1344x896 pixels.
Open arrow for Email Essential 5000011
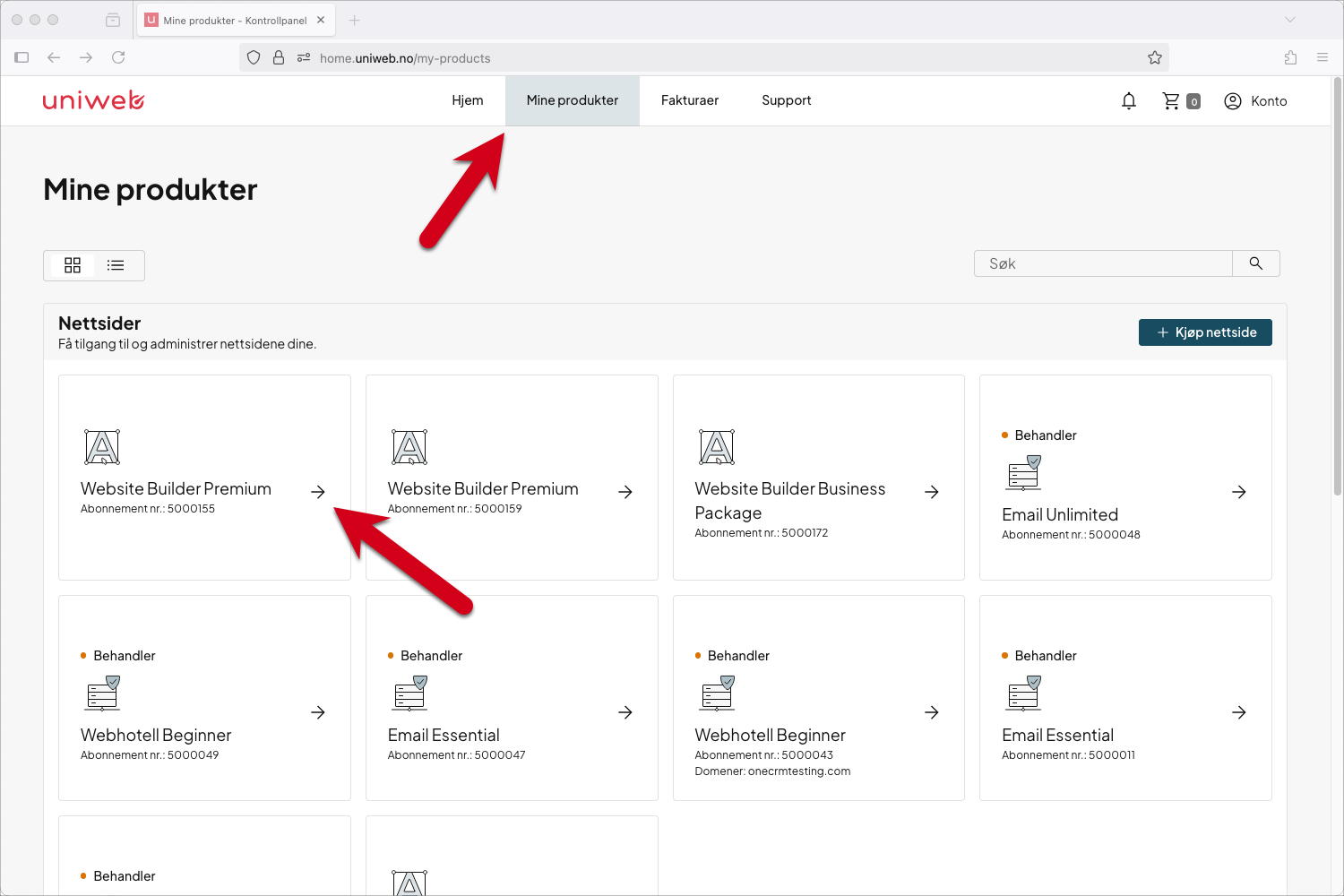1239,712
